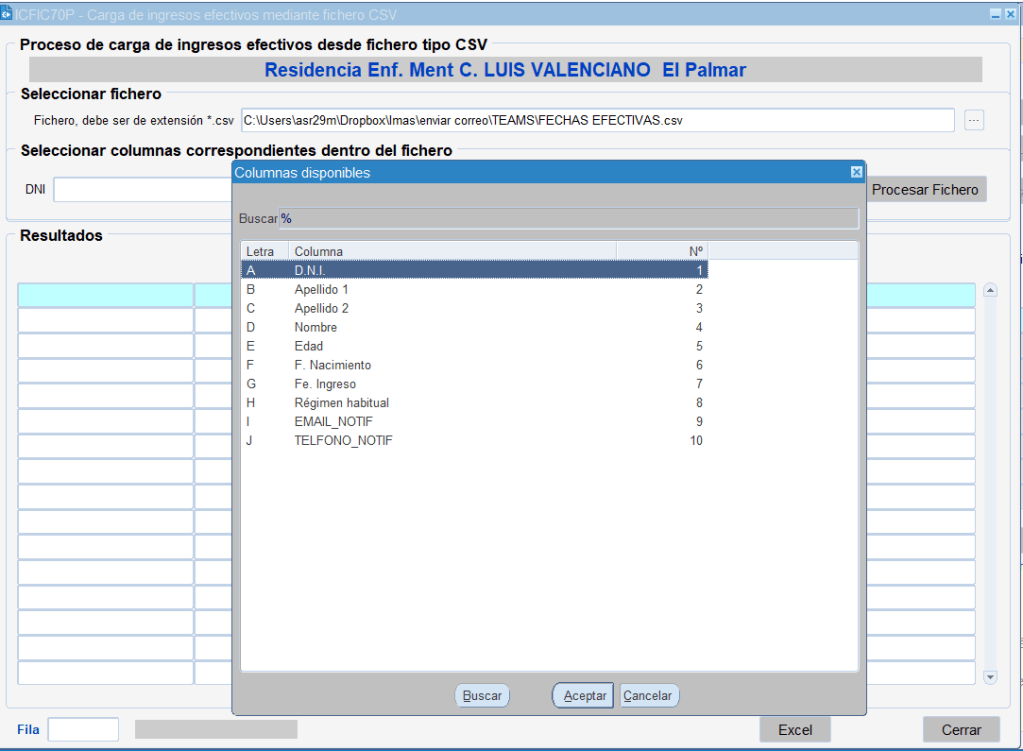Click the file browse ellipsis button

[x=974, y=120]
